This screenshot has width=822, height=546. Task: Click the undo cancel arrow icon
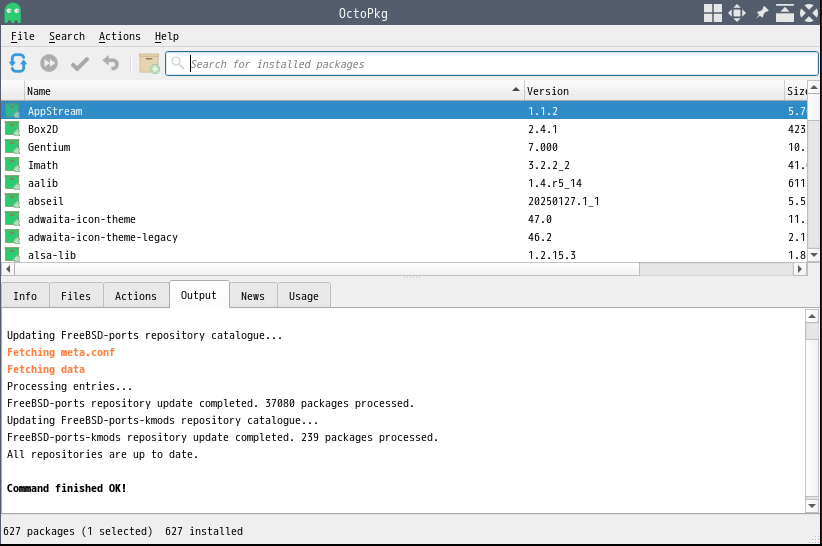[111, 63]
